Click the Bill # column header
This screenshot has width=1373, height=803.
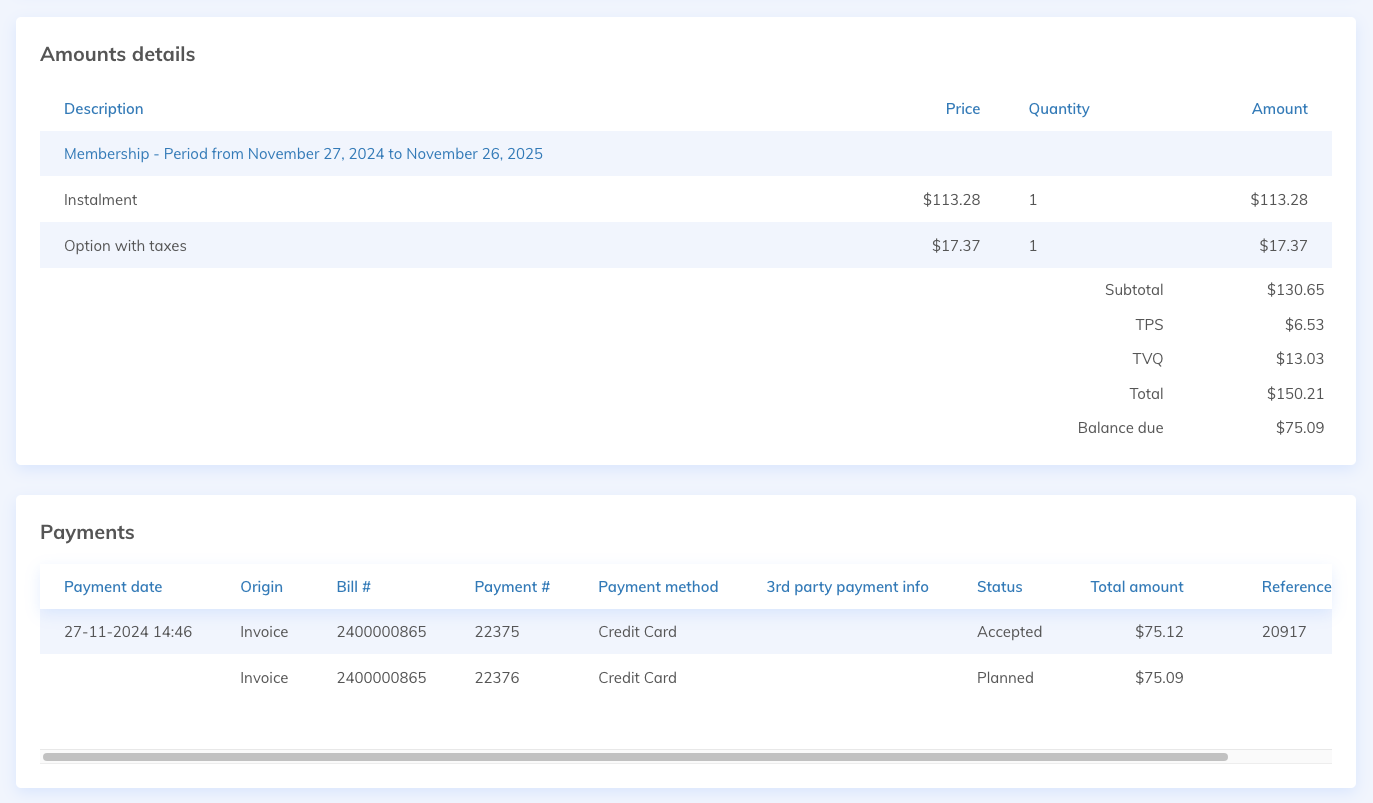point(354,587)
